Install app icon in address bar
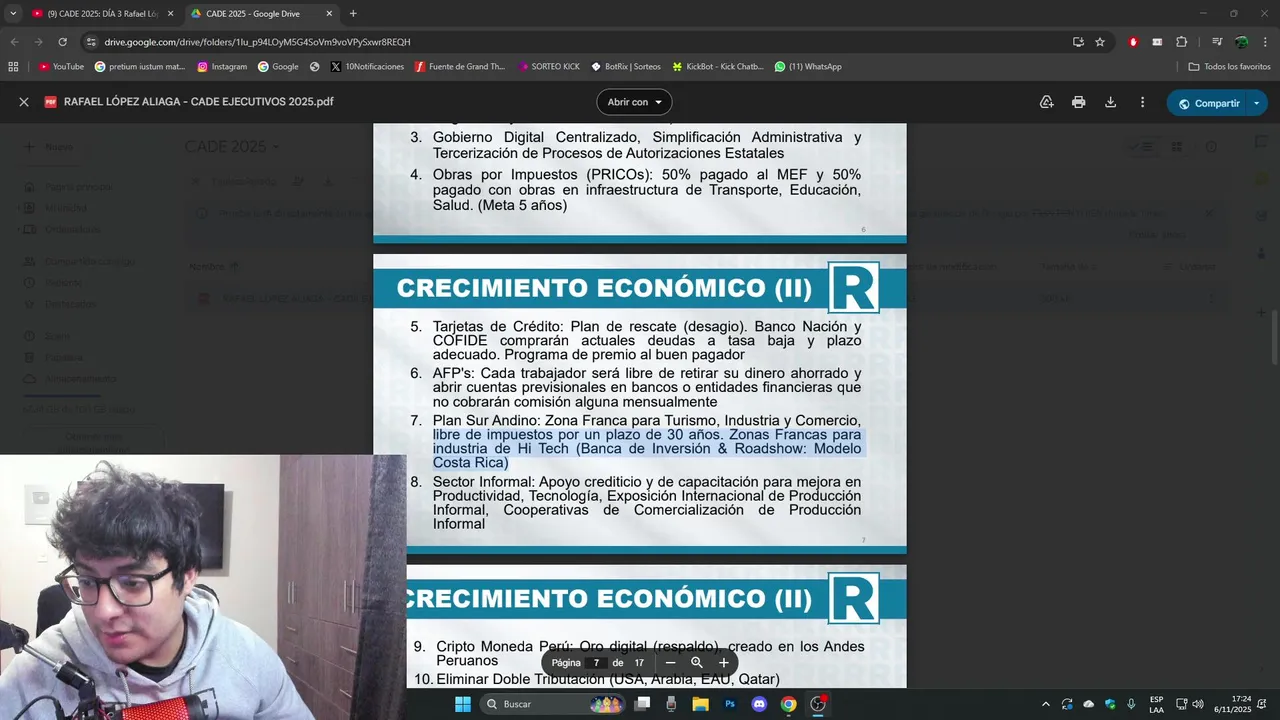This screenshot has width=1280, height=720. (1078, 42)
